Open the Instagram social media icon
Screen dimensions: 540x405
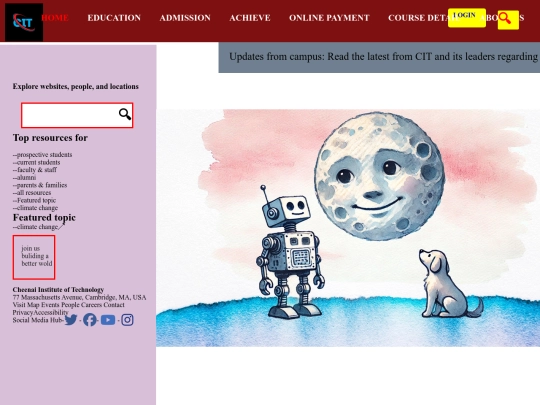127,320
